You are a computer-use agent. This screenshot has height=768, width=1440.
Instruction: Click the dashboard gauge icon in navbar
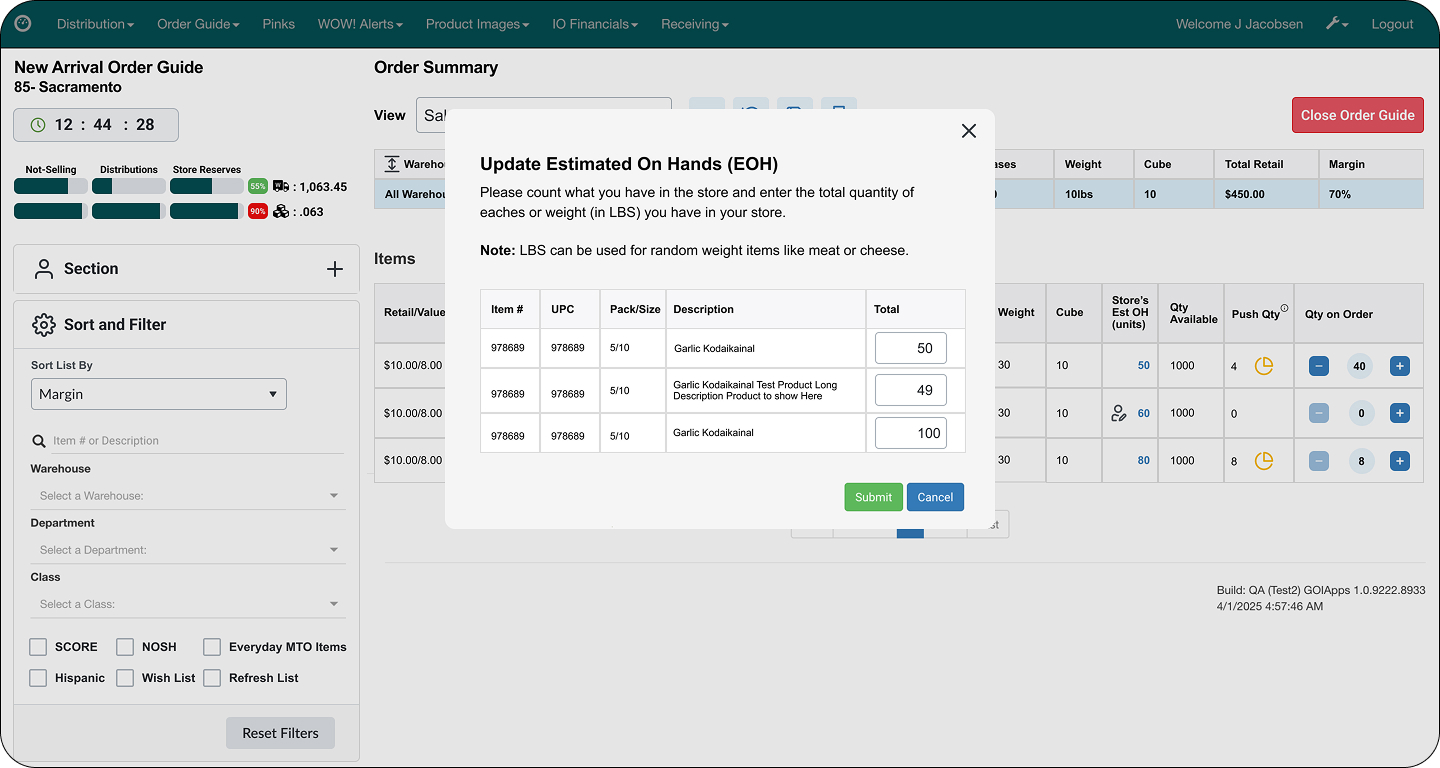(x=23, y=24)
